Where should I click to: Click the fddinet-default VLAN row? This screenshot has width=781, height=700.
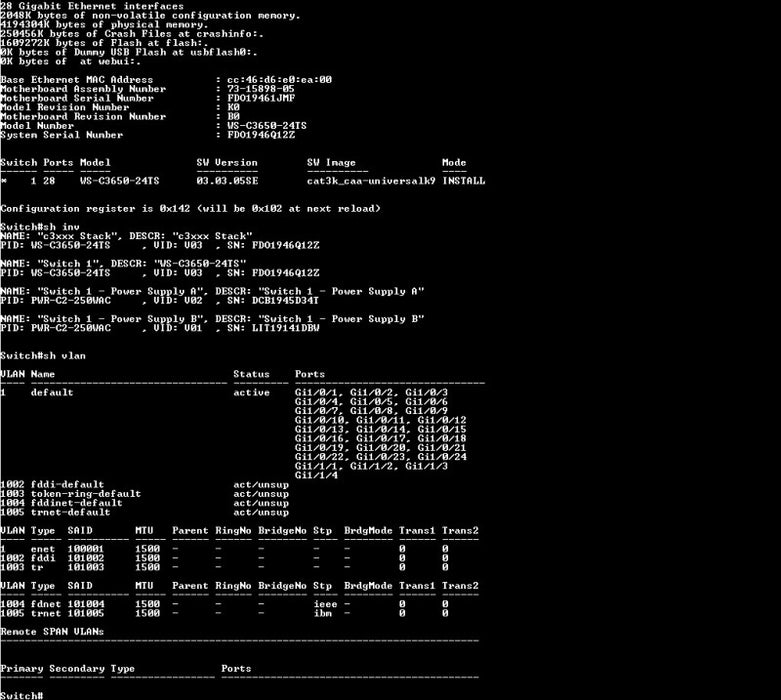[144, 503]
